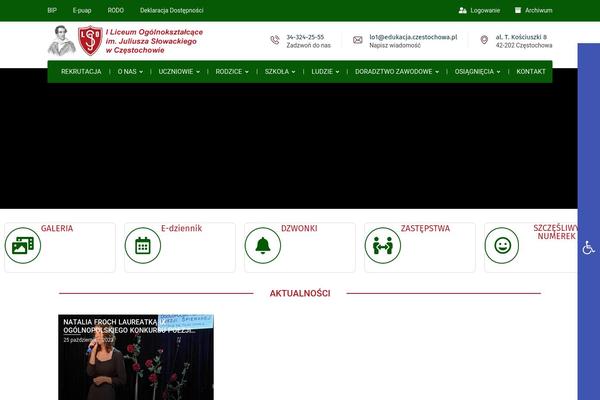Click the map pin location icon
The height and width of the screenshot is (400, 600).
click(x=484, y=40)
